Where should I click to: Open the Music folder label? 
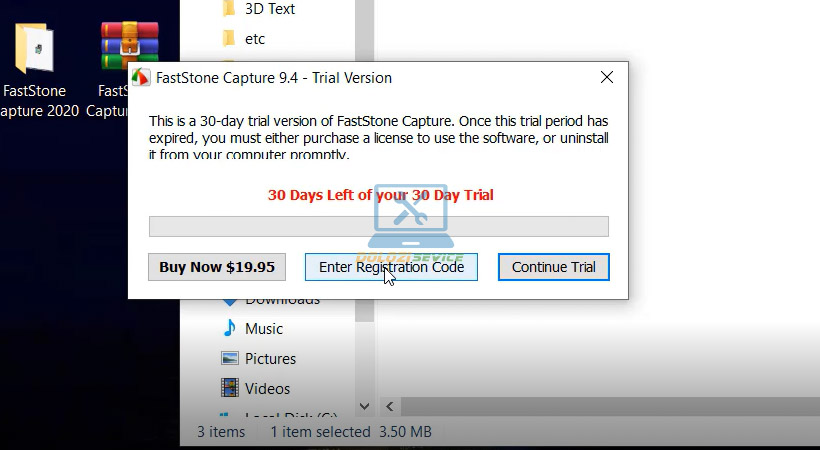click(264, 328)
